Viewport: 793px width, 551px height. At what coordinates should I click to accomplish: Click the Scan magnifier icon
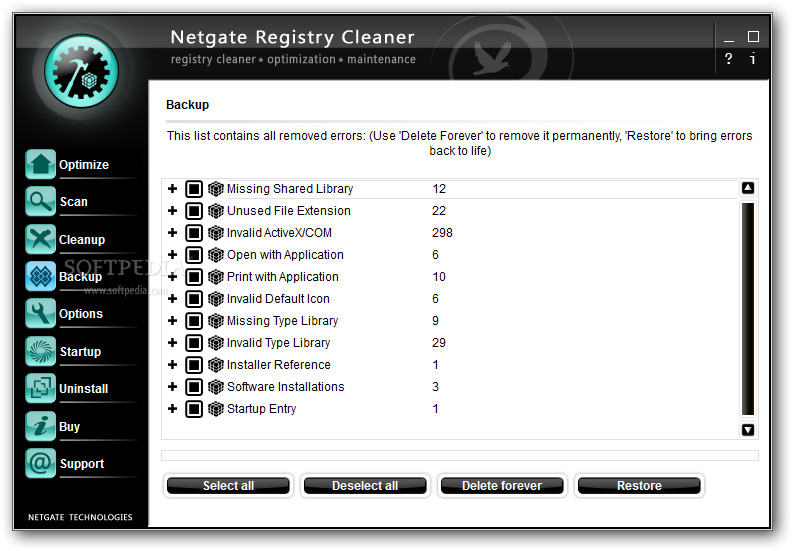coord(40,201)
